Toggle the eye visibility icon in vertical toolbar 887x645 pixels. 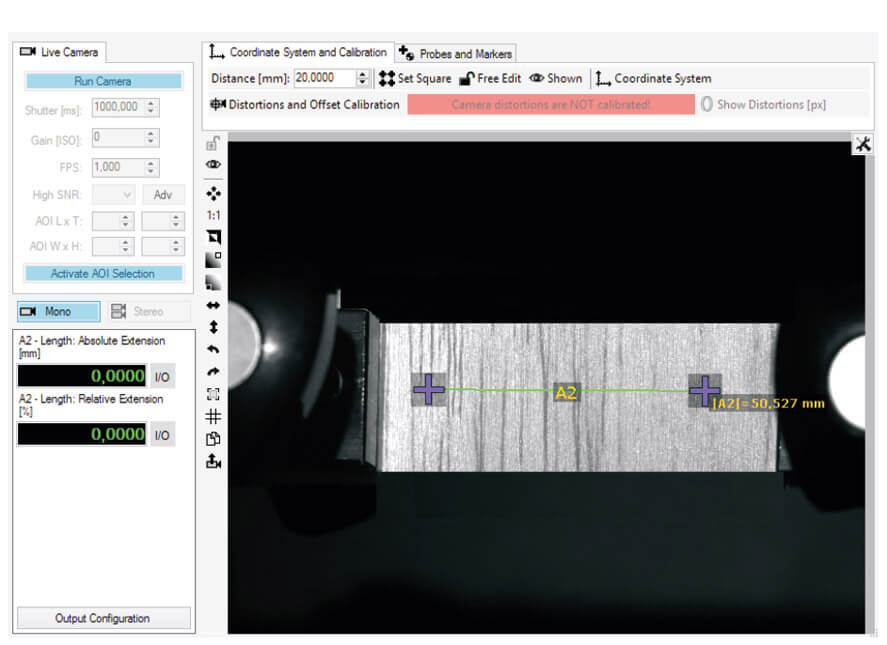click(x=213, y=165)
